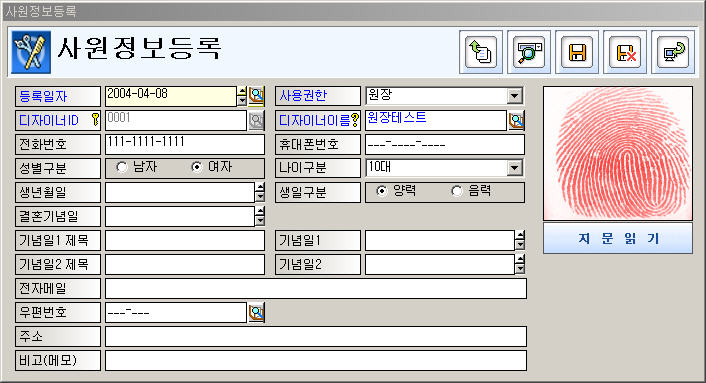Select the 남자 radio button
The height and width of the screenshot is (383, 706).
tap(122, 167)
